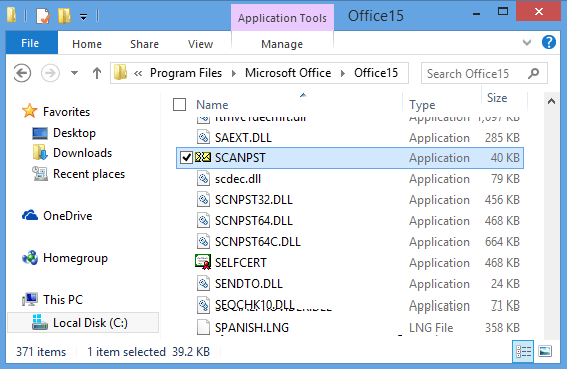567x369 pixels.
Task: Select SCNPST32.DLL in the list
Action: [x=253, y=200]
